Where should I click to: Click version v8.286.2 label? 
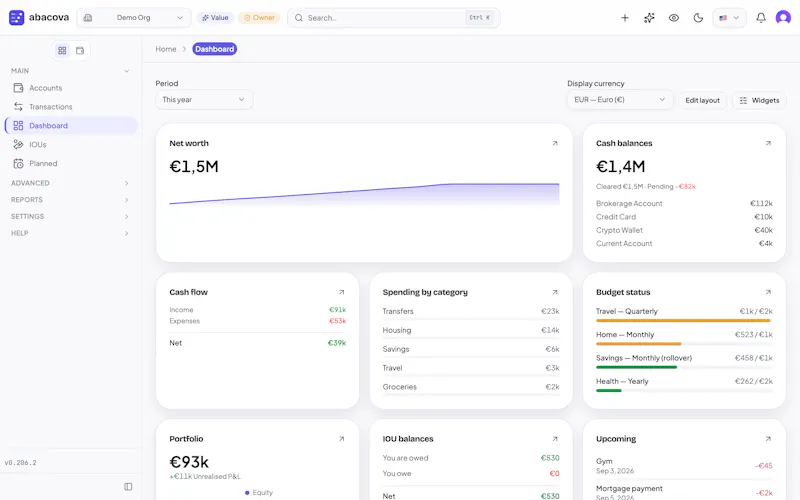(x=20, y=463)
